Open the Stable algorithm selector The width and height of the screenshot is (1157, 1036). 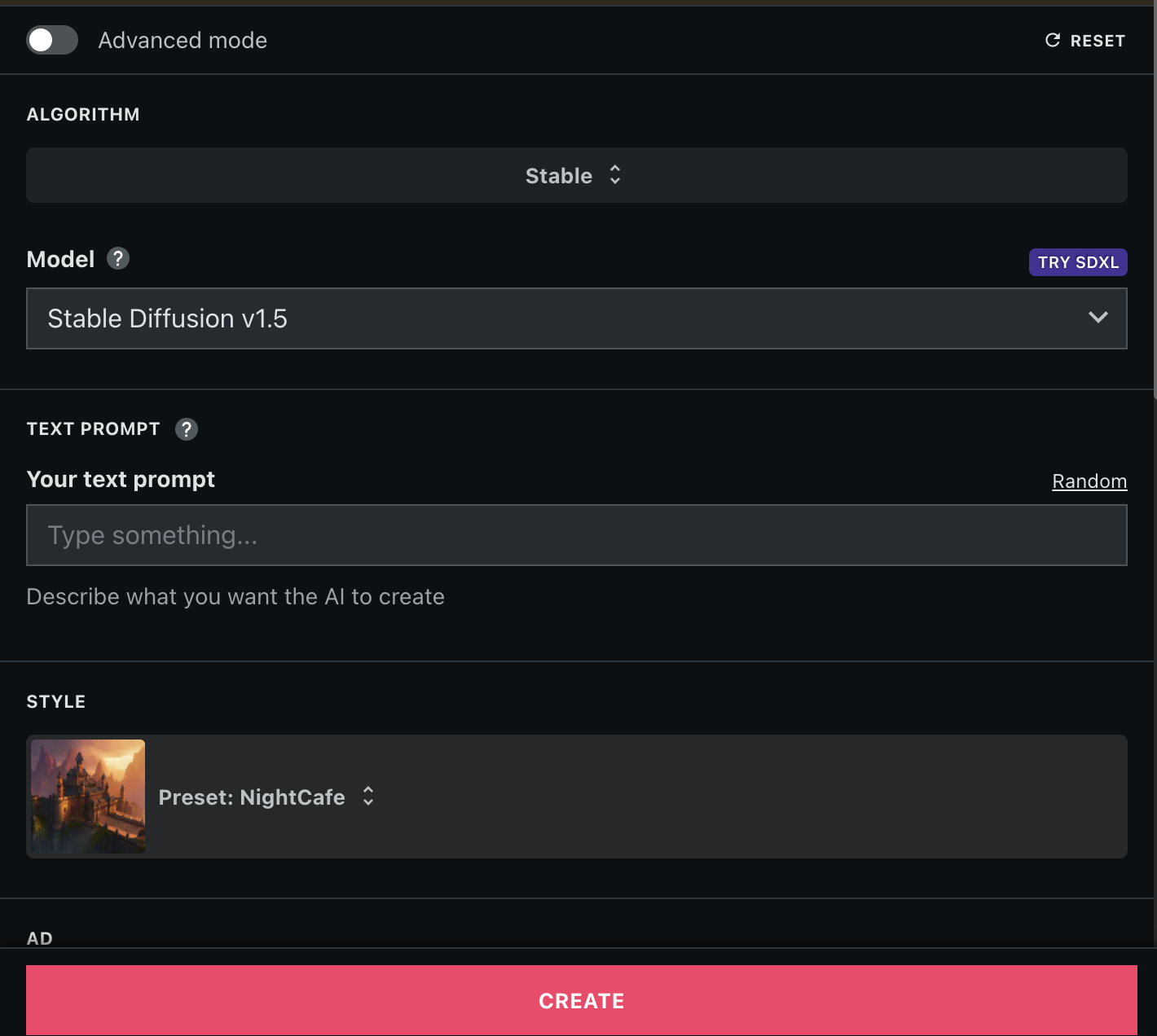559,175
